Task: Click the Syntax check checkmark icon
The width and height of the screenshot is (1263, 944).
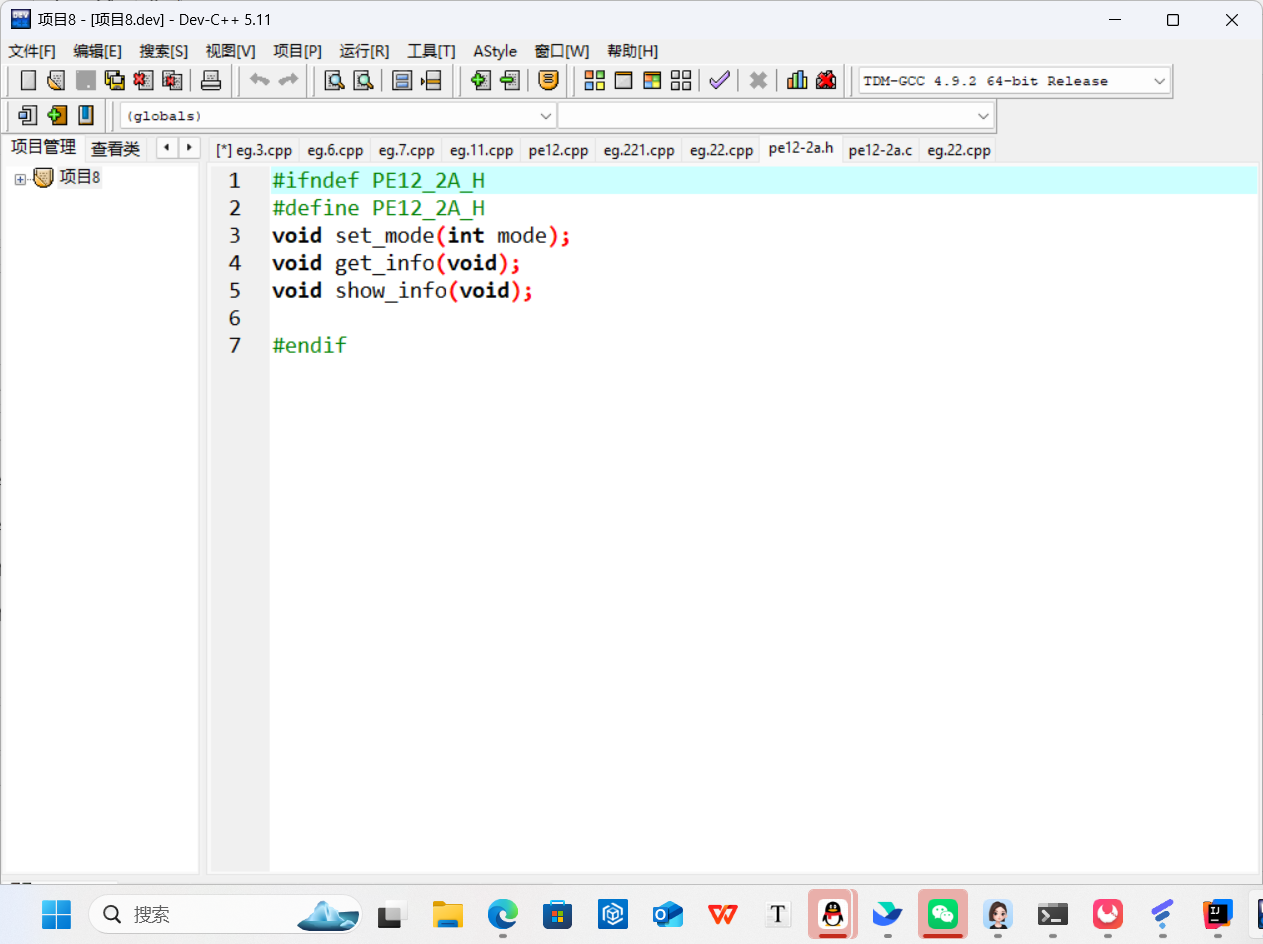Action: tap(719, 81)
